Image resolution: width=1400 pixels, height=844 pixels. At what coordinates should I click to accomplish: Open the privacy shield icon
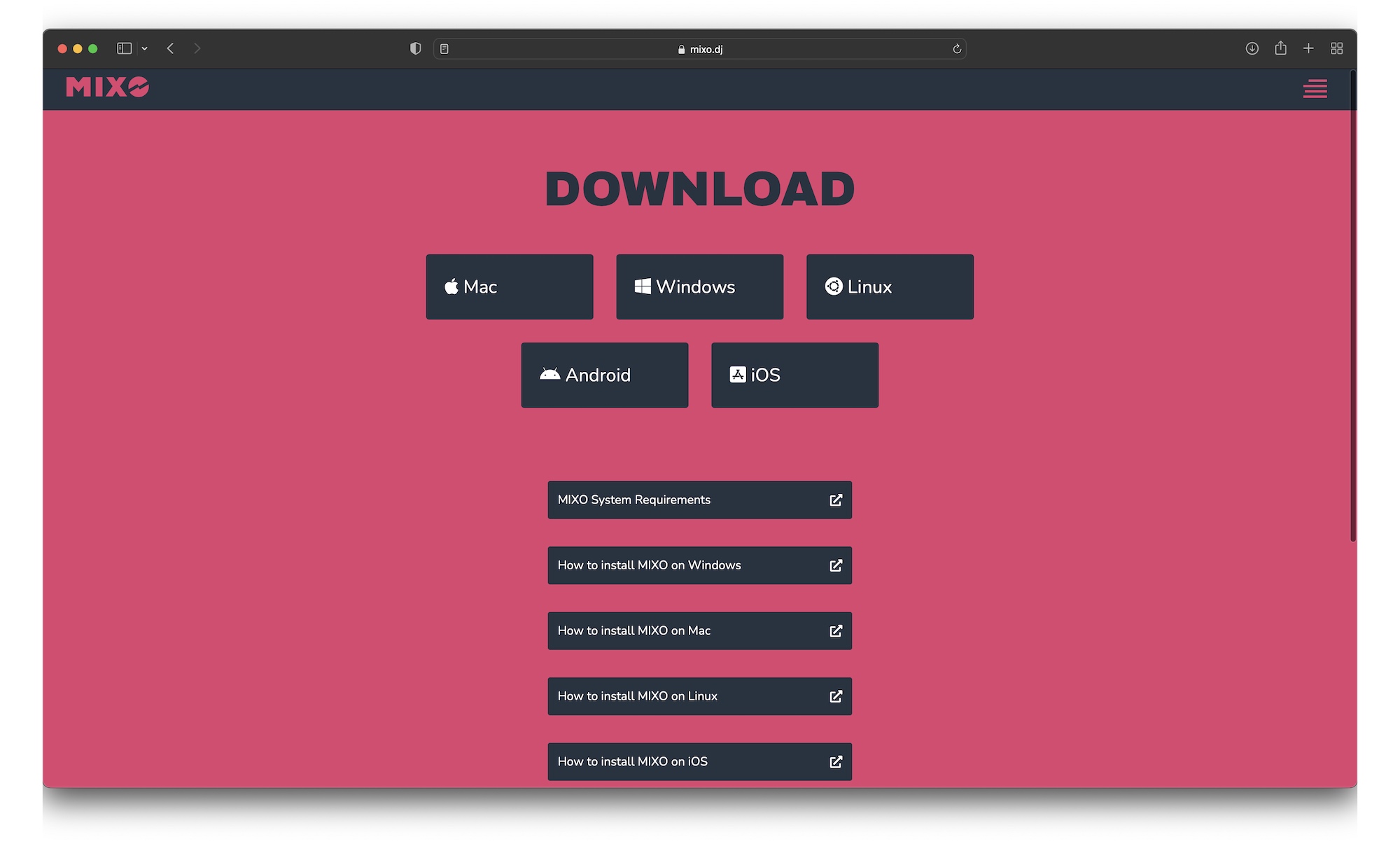(415, 48)
